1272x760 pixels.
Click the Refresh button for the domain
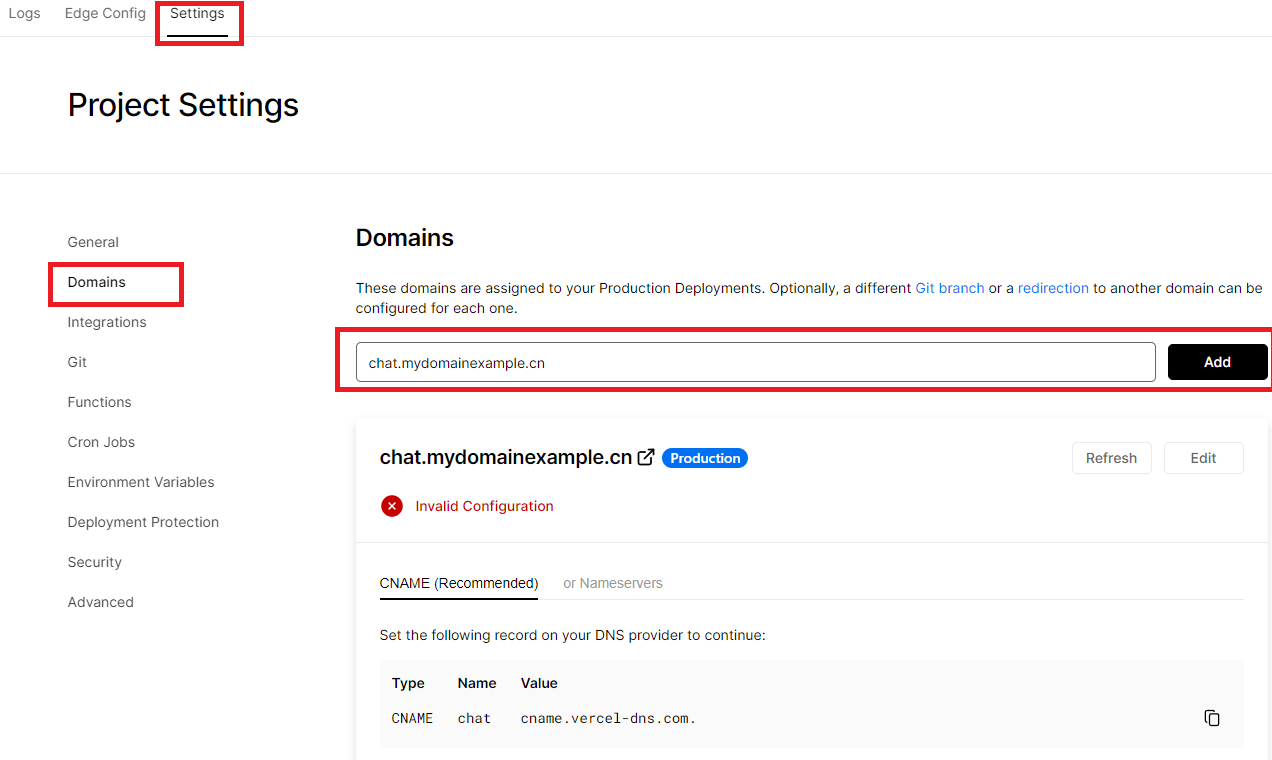click(x=1111, y=458)
